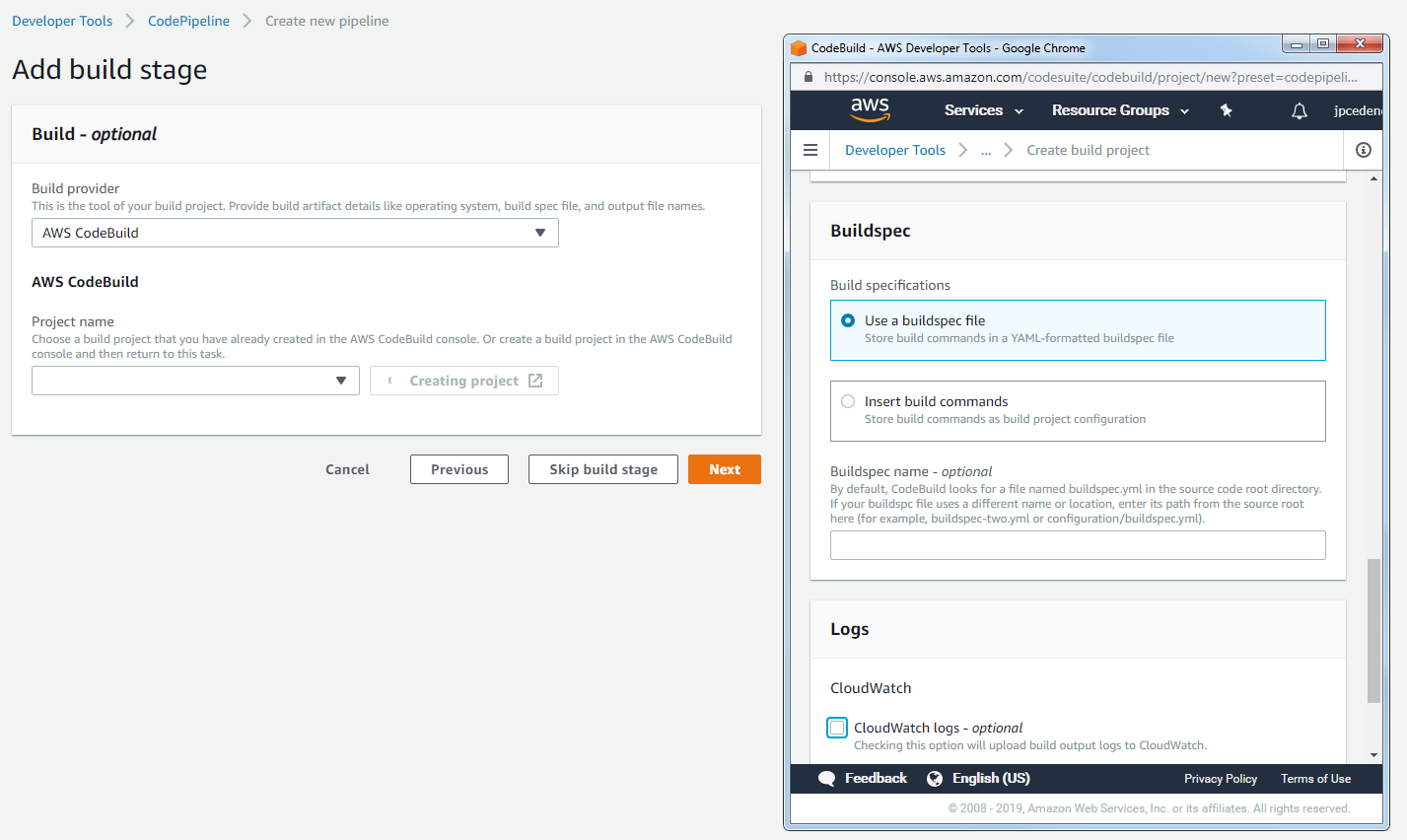This screenshot has height=840, width=1407.
Task: Select Use a buildspec file radio option
Action: [848, 320]
